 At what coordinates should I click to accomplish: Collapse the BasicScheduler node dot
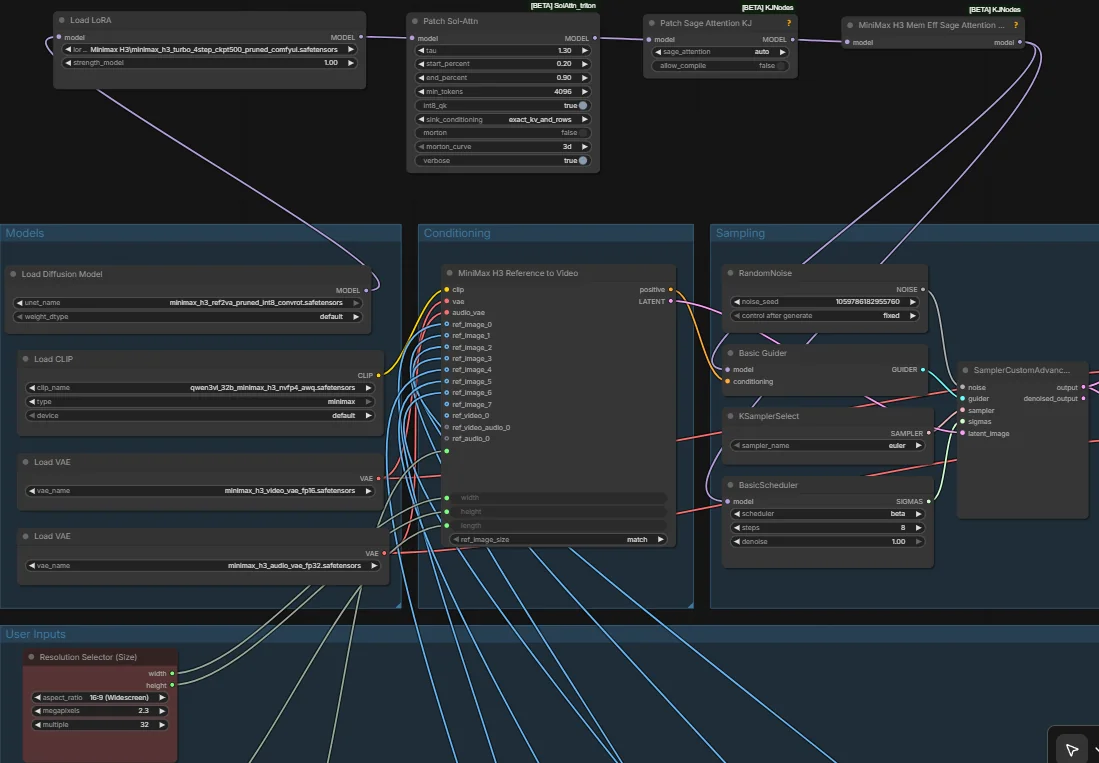click(730, 485)
